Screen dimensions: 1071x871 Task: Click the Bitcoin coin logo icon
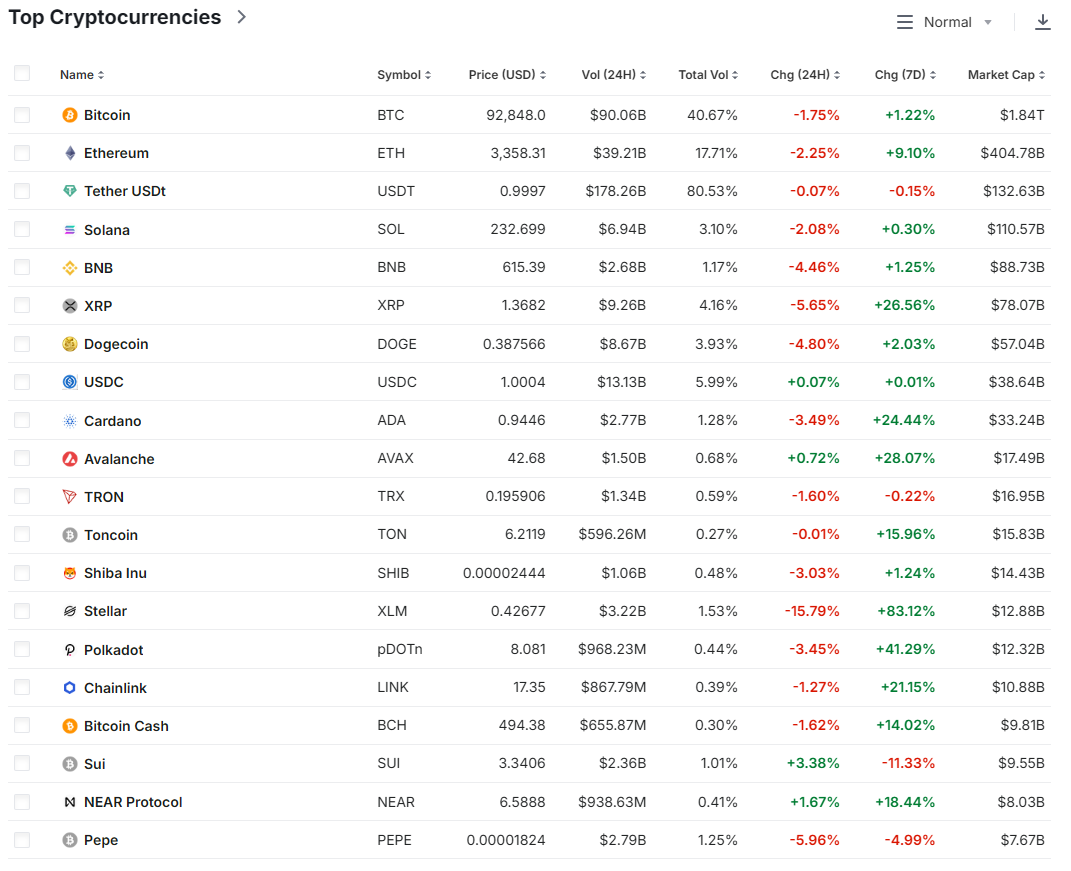[70, 115]
